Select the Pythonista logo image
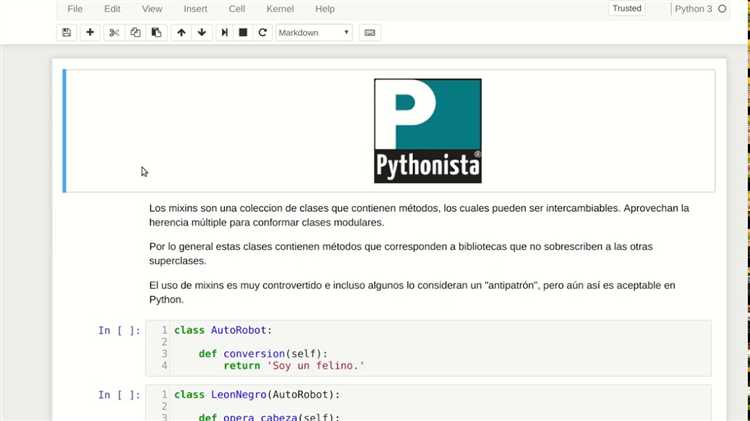This screenshot has width=750, height=421. coord(427,130)
